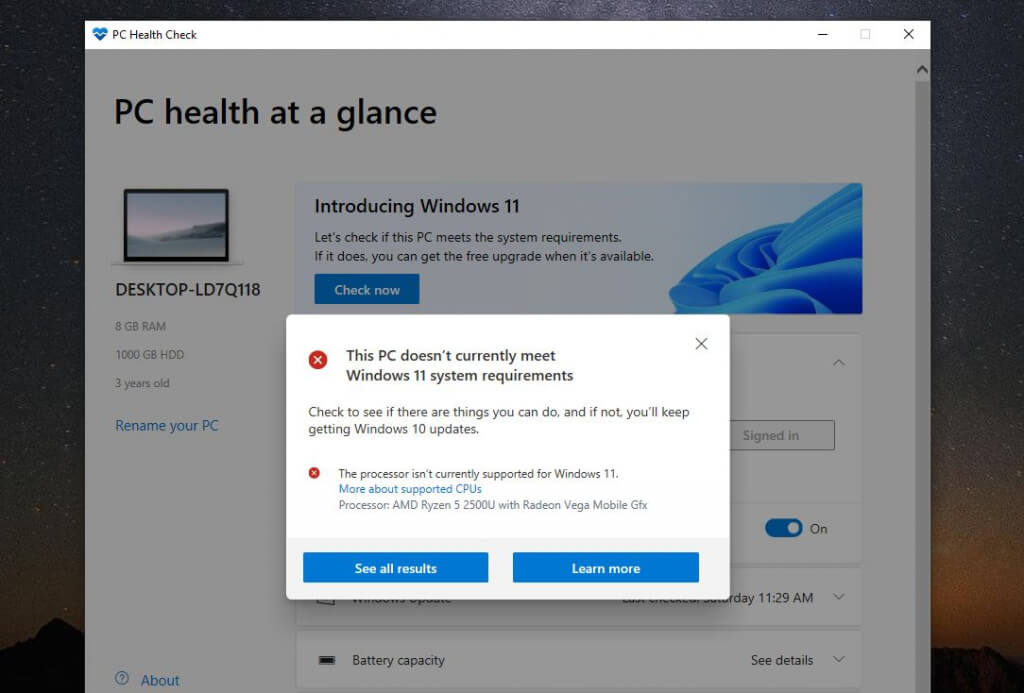Click the Check now button
This screenshot has width=1024, height=693.
click(x=366, y=289)
